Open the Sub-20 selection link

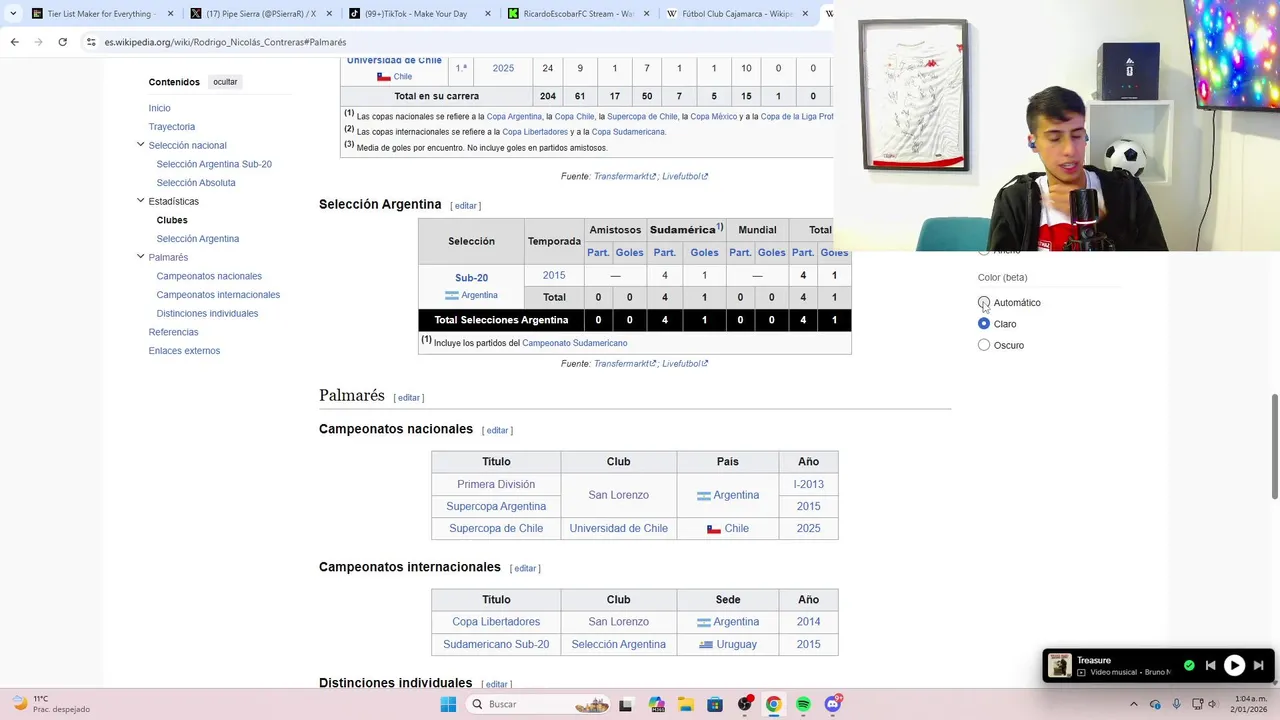tap(471, 278)
